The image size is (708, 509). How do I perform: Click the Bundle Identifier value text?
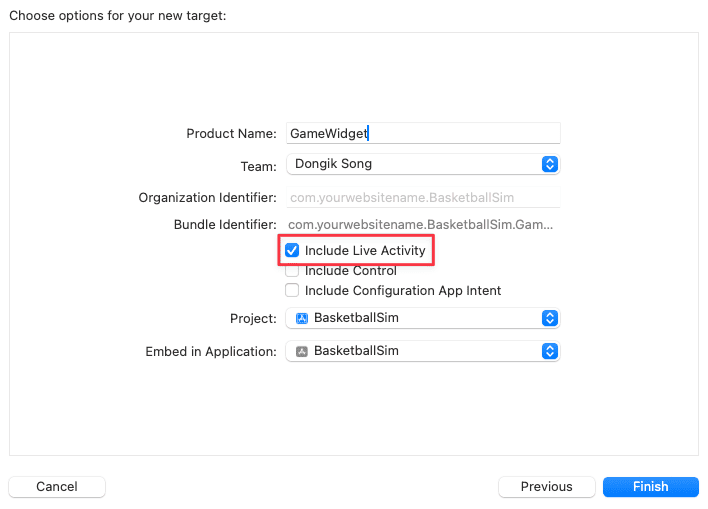tap(420, 224)
